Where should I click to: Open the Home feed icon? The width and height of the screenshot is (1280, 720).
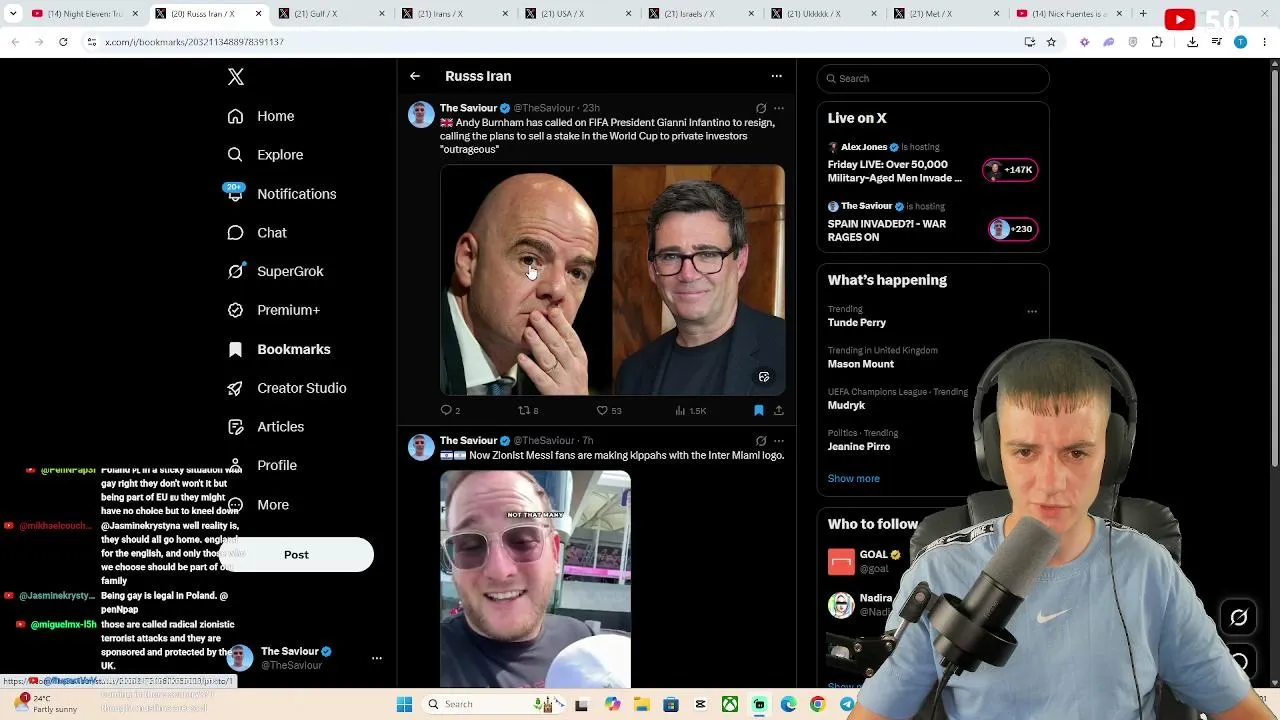[x=235, y=116]
